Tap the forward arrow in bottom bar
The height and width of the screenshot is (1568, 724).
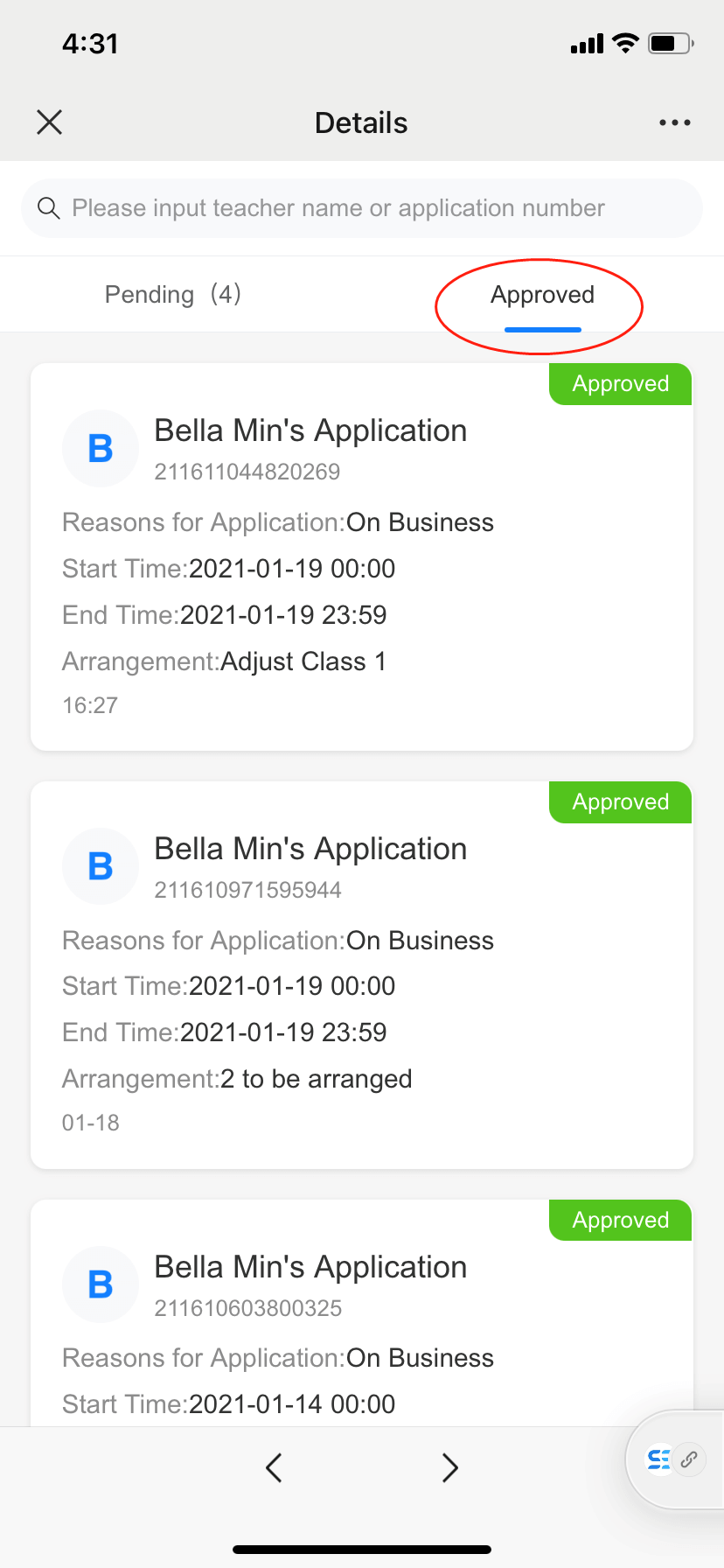point(449,1467)
